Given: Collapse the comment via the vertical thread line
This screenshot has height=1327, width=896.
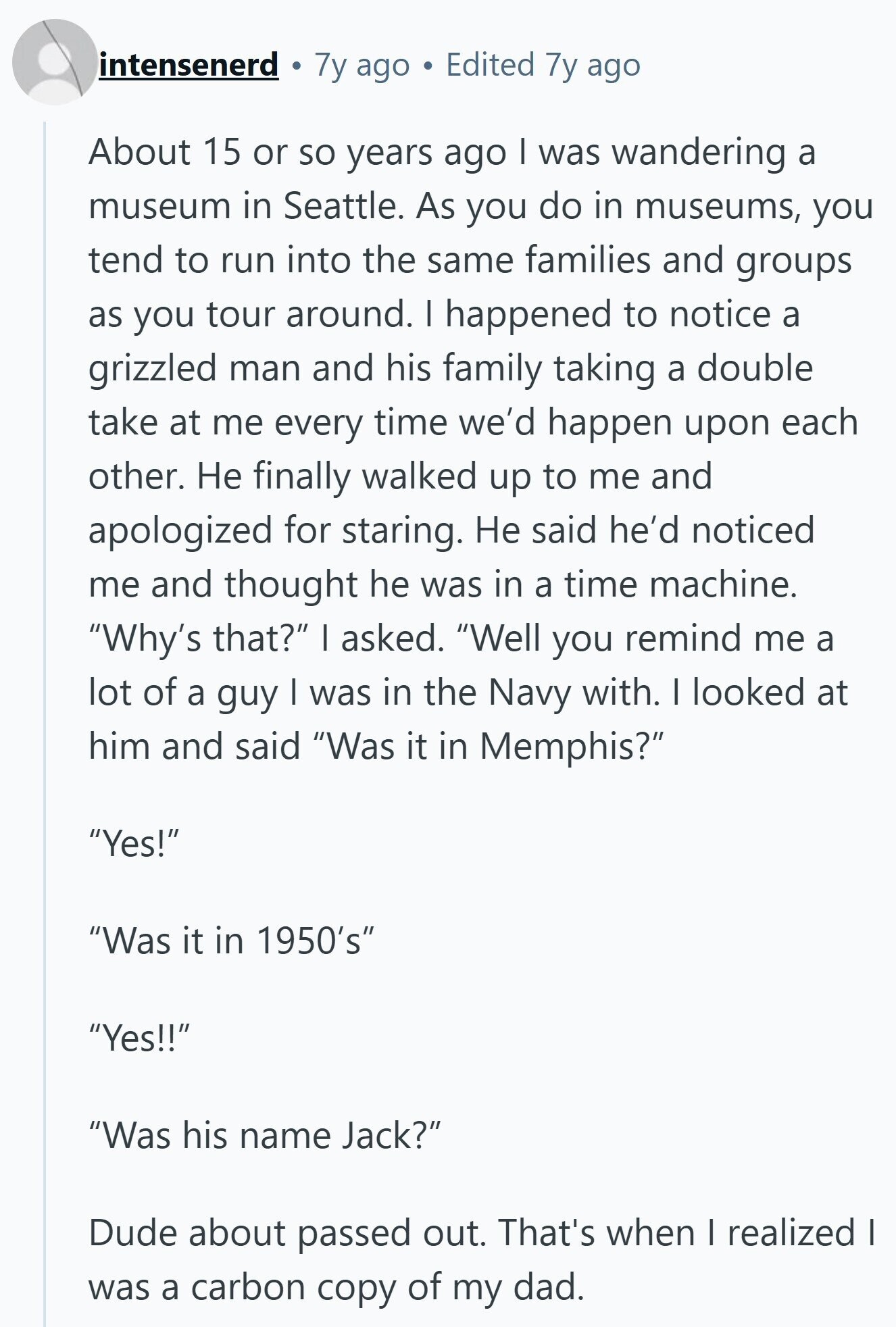Looking at the screenshot, I should pos(45,723).
